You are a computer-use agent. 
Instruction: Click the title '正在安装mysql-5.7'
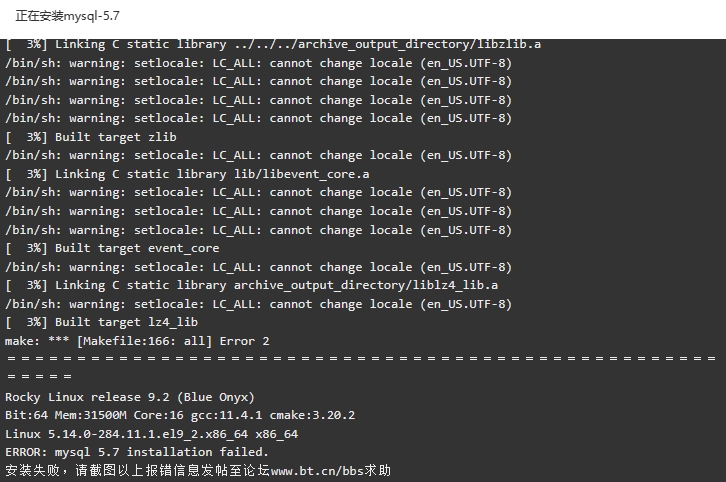68,16
